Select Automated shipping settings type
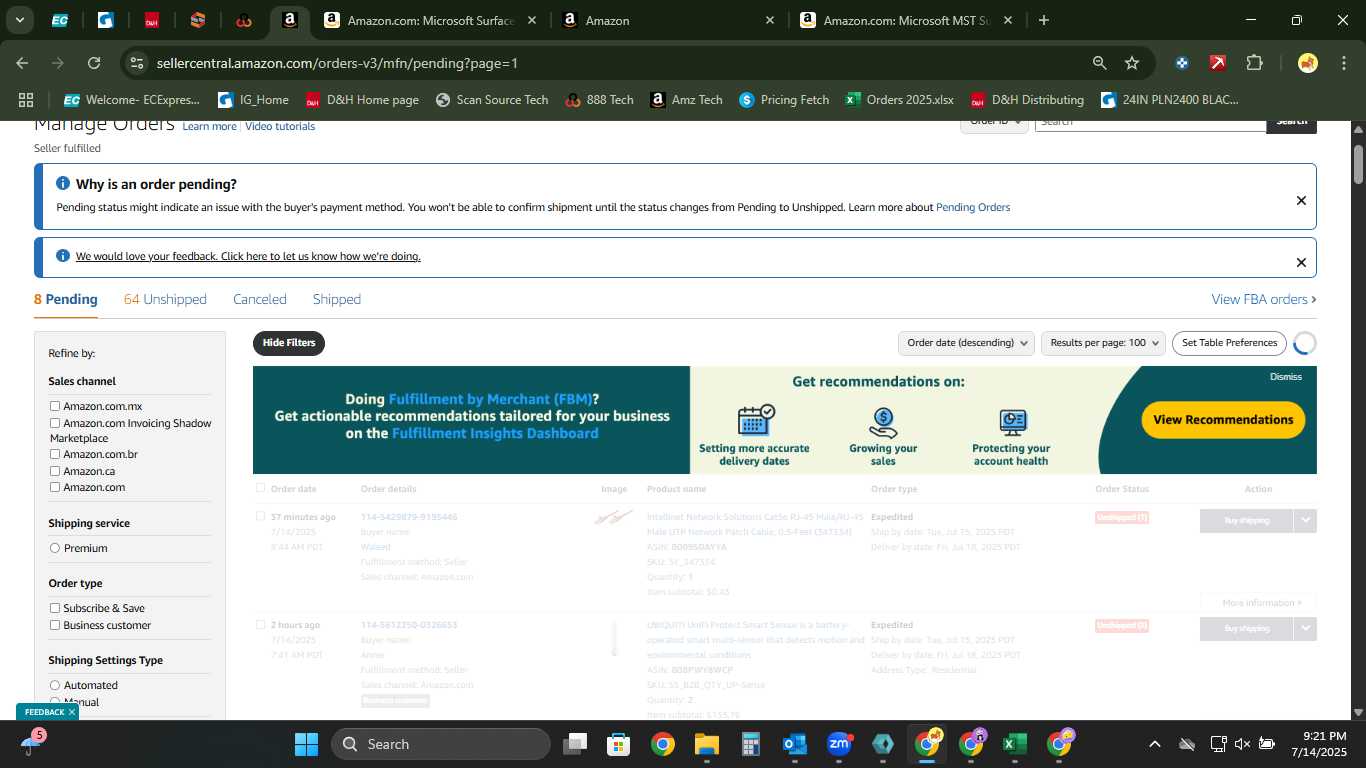Image resolution: width=1366 pixels, height=768 pixels. click(x=55, y=685)
